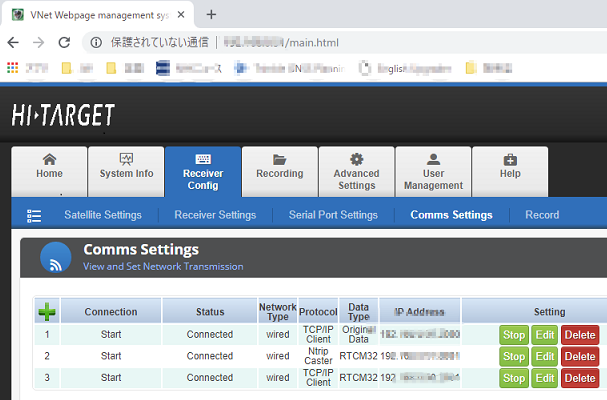Click the apps grid icon in bookmarks bar
The height and width of the screenshot is (400, 607).
click(x=12, y=69)
